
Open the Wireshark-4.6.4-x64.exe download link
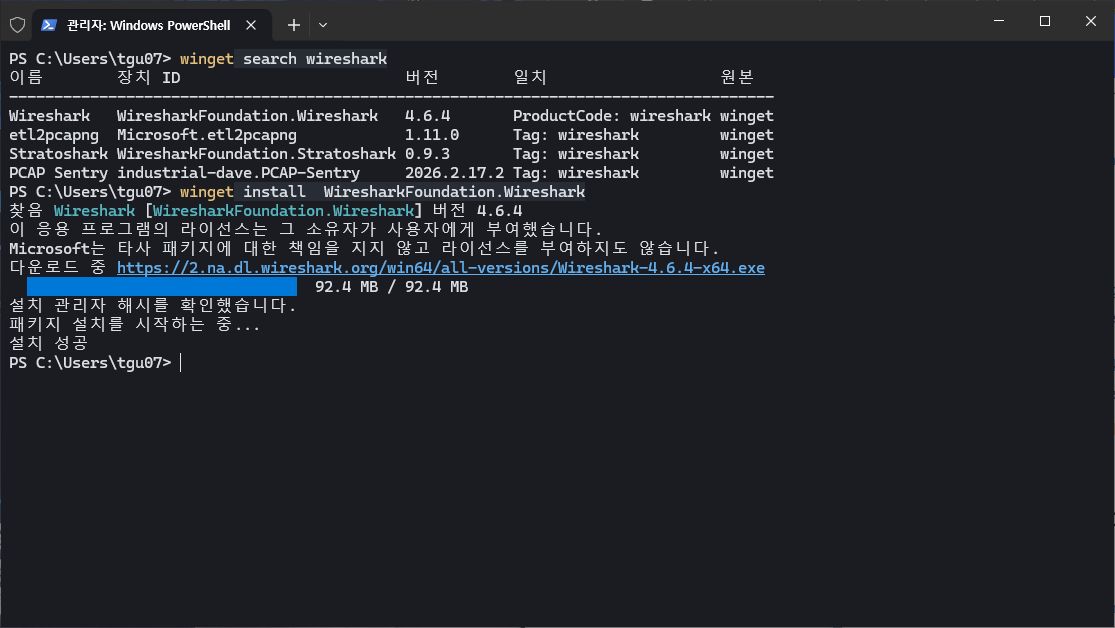tap(440, 268)
